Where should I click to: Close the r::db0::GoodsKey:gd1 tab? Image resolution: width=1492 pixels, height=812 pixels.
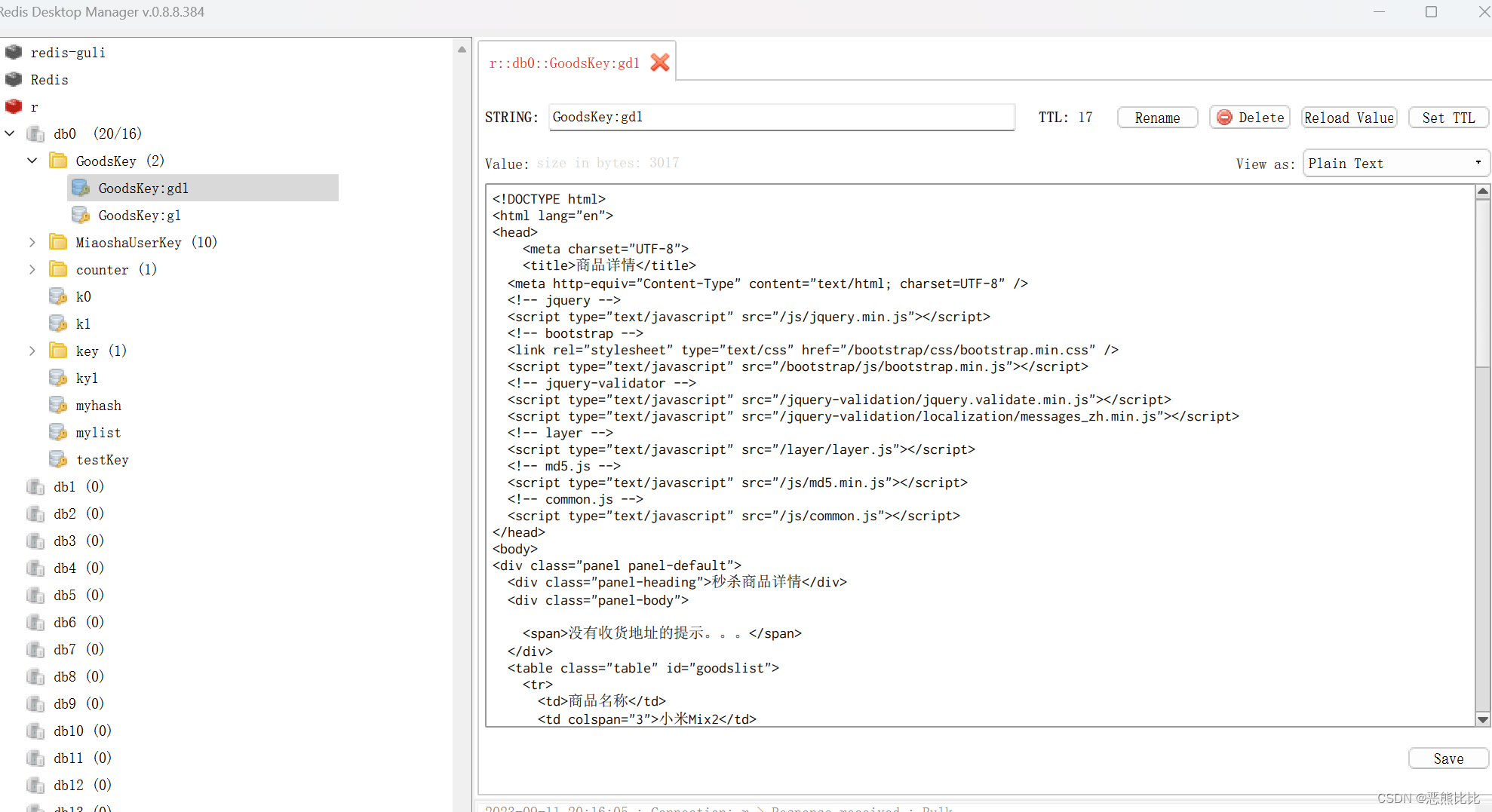[660, 63]
